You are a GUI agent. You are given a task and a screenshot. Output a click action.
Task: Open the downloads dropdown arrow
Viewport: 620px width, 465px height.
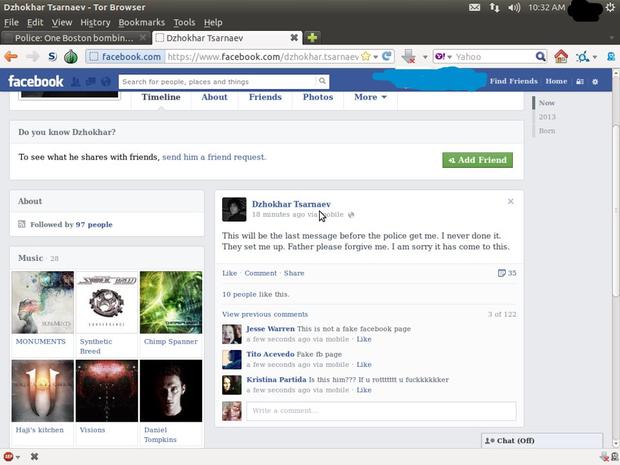tap(425, 57)
